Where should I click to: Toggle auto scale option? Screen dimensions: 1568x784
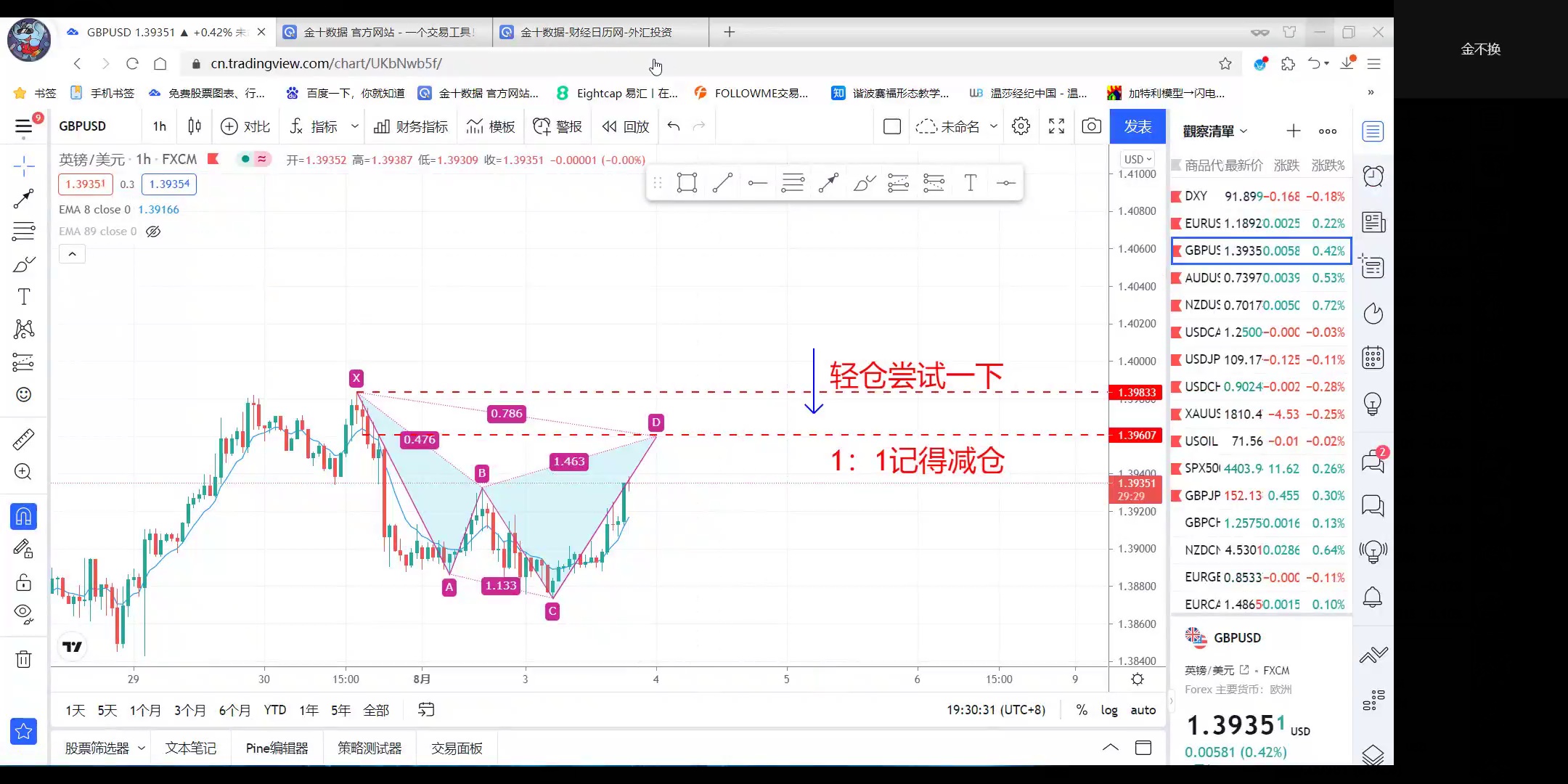[x=1143, y=710]
